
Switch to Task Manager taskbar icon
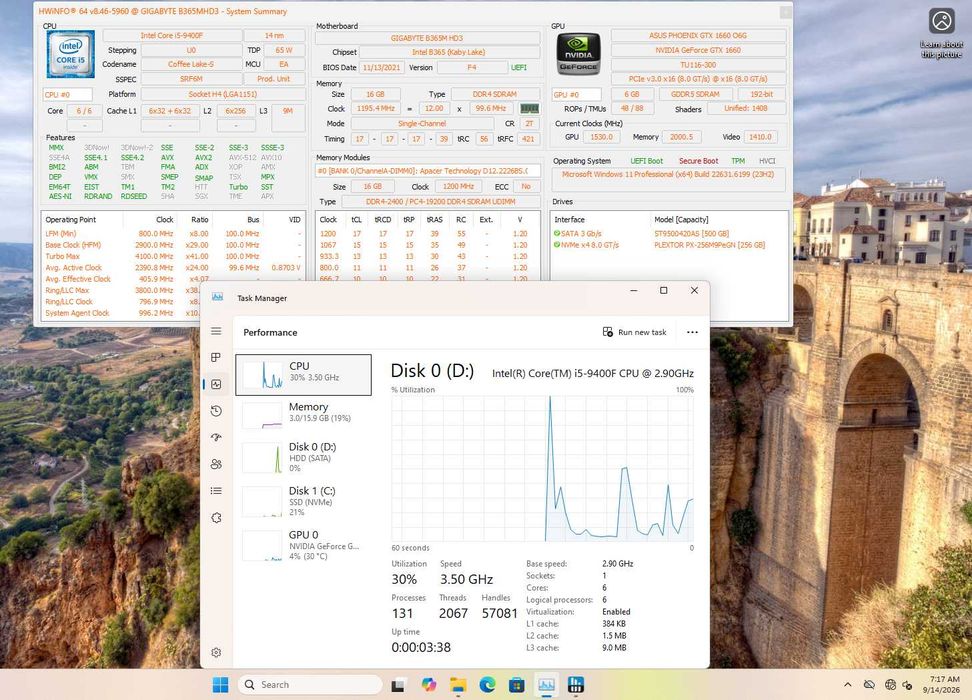[546, 684]
